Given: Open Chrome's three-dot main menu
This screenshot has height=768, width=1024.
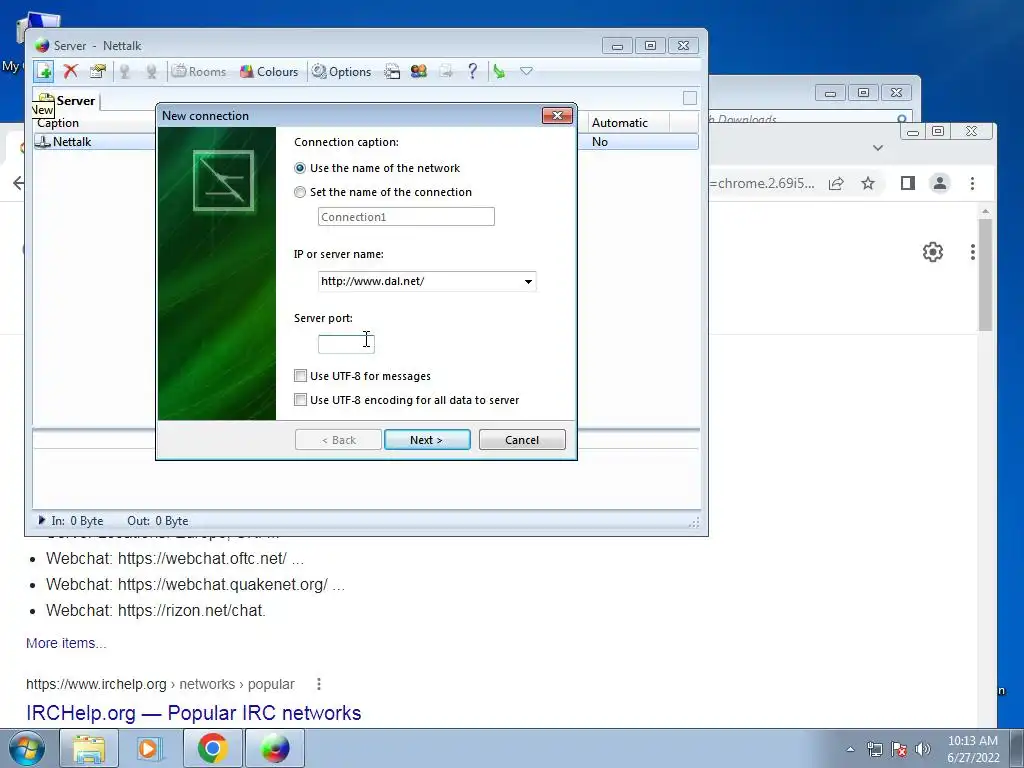Looking at the screenshot, I should coord(972,184).
